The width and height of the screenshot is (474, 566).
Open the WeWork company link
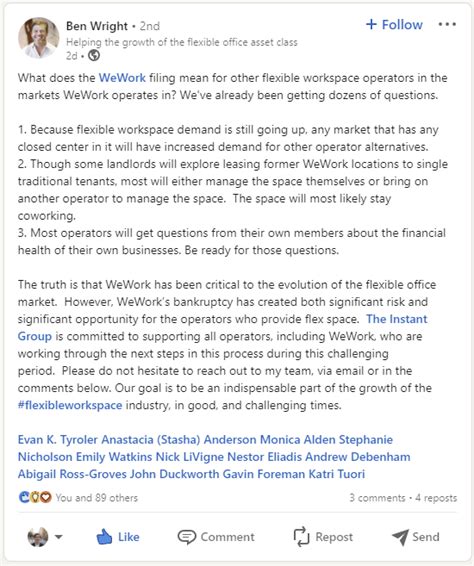(x=122, y=78)
